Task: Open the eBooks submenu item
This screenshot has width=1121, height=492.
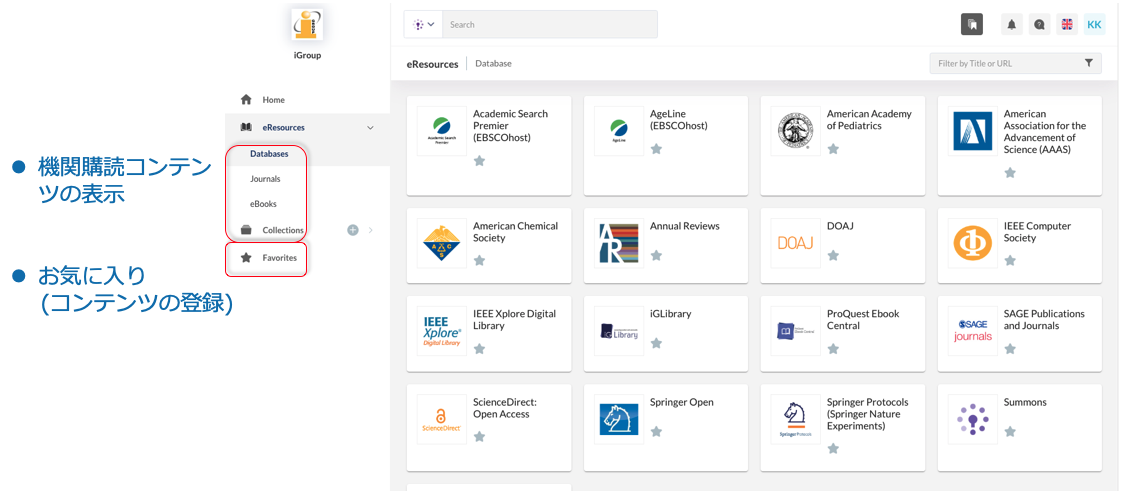Action: [263, 204]
